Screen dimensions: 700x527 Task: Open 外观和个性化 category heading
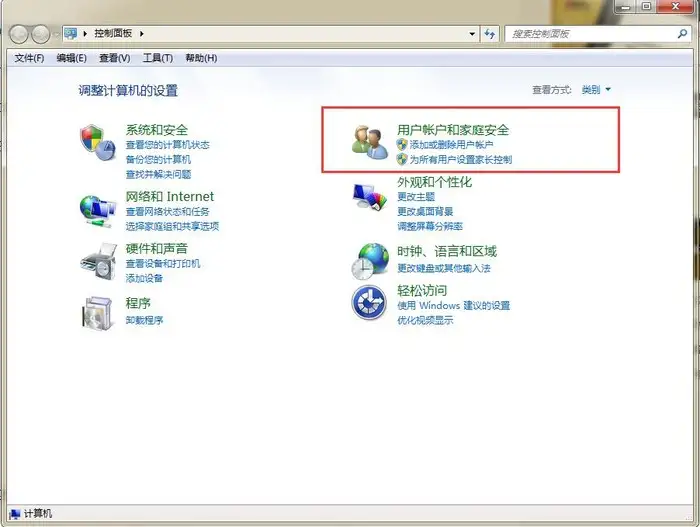(x=434, y=182)
